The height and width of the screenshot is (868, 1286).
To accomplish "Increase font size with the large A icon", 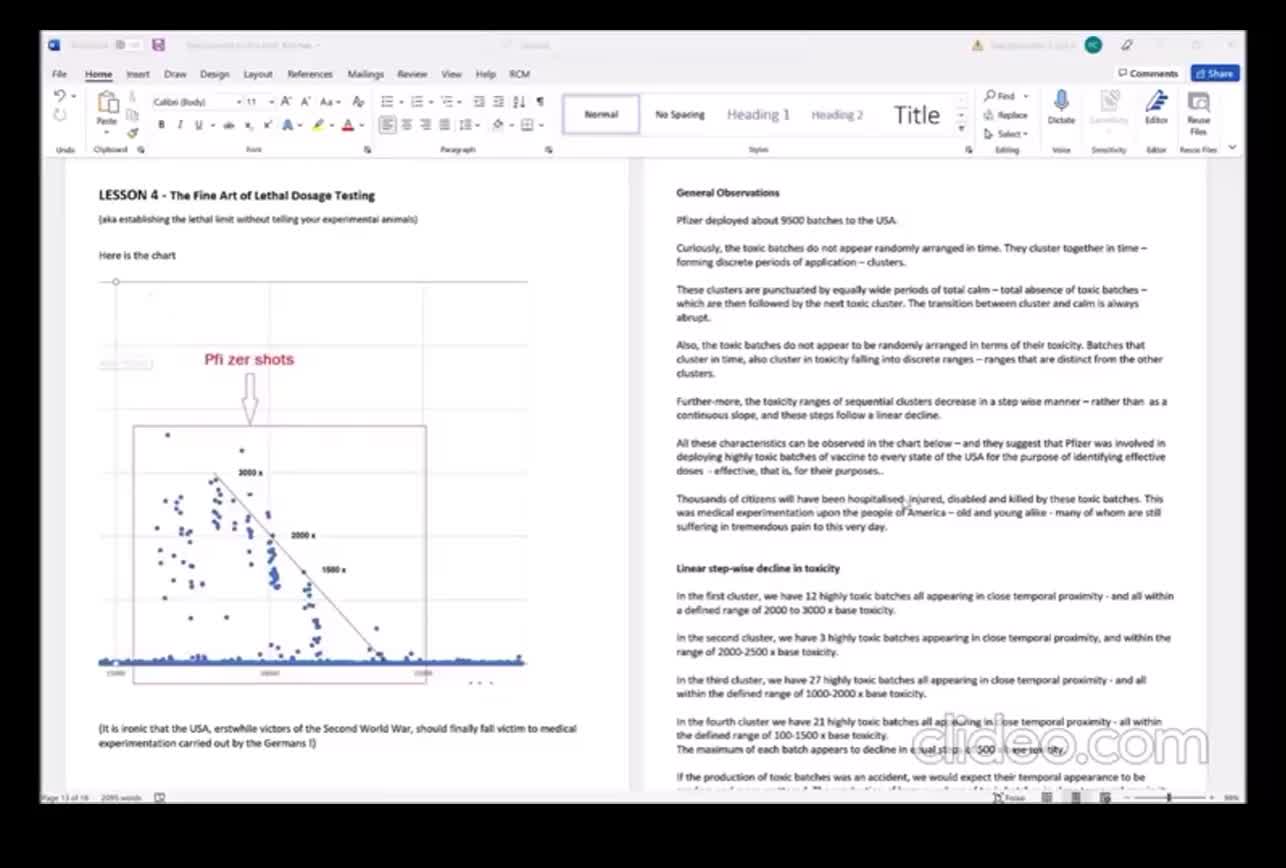I will tap(286, 101).
